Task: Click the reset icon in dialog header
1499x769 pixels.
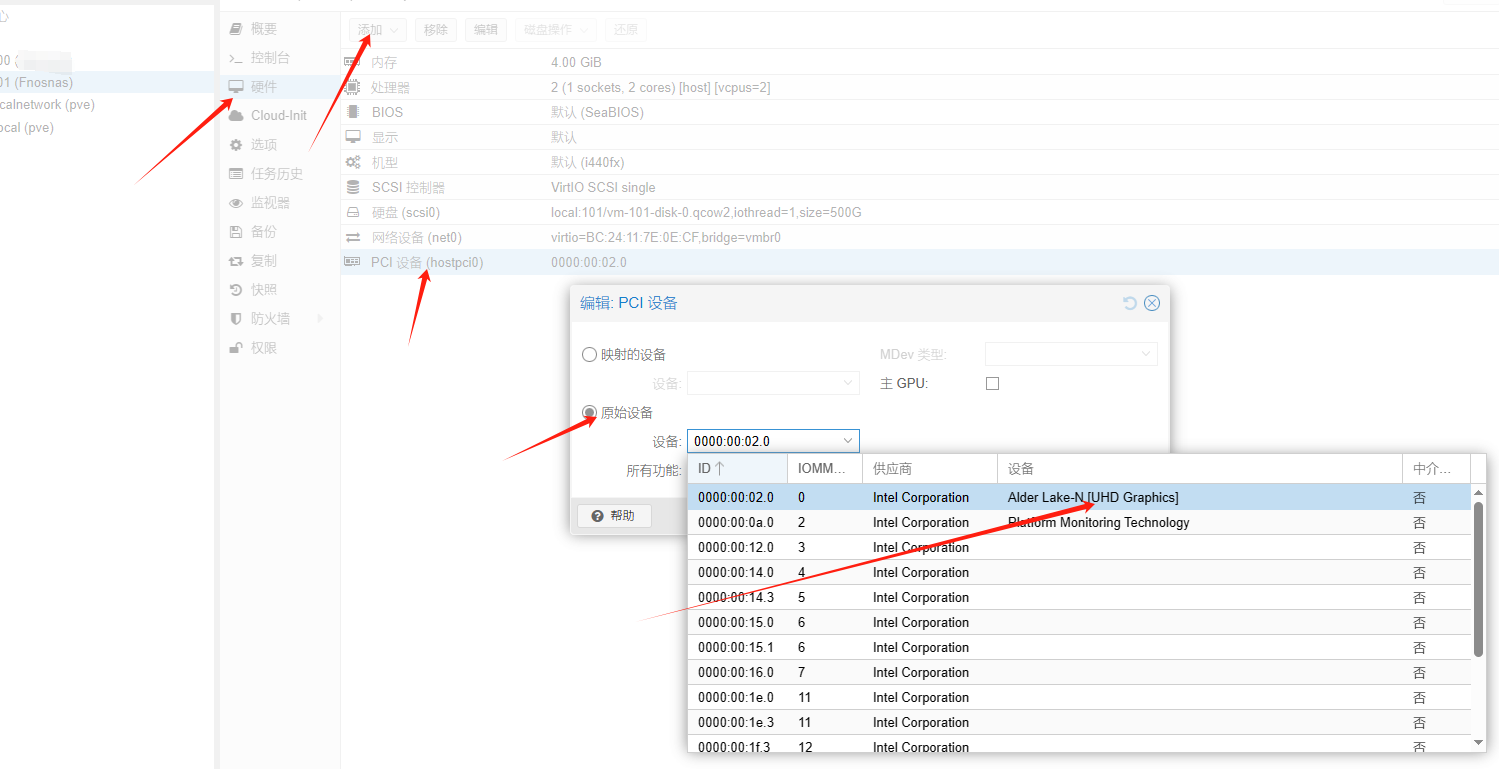Action: coord(1130,303)
